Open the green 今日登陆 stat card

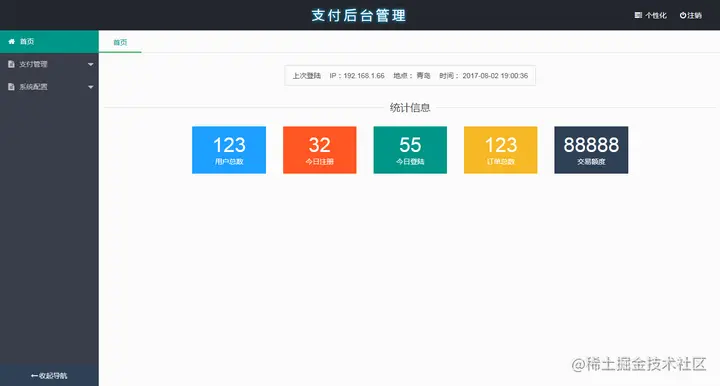tap(410, 150)
